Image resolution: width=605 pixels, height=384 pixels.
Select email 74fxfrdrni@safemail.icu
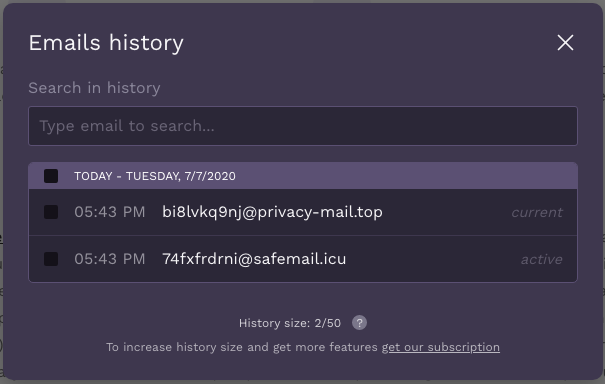(x=254, y=259)
